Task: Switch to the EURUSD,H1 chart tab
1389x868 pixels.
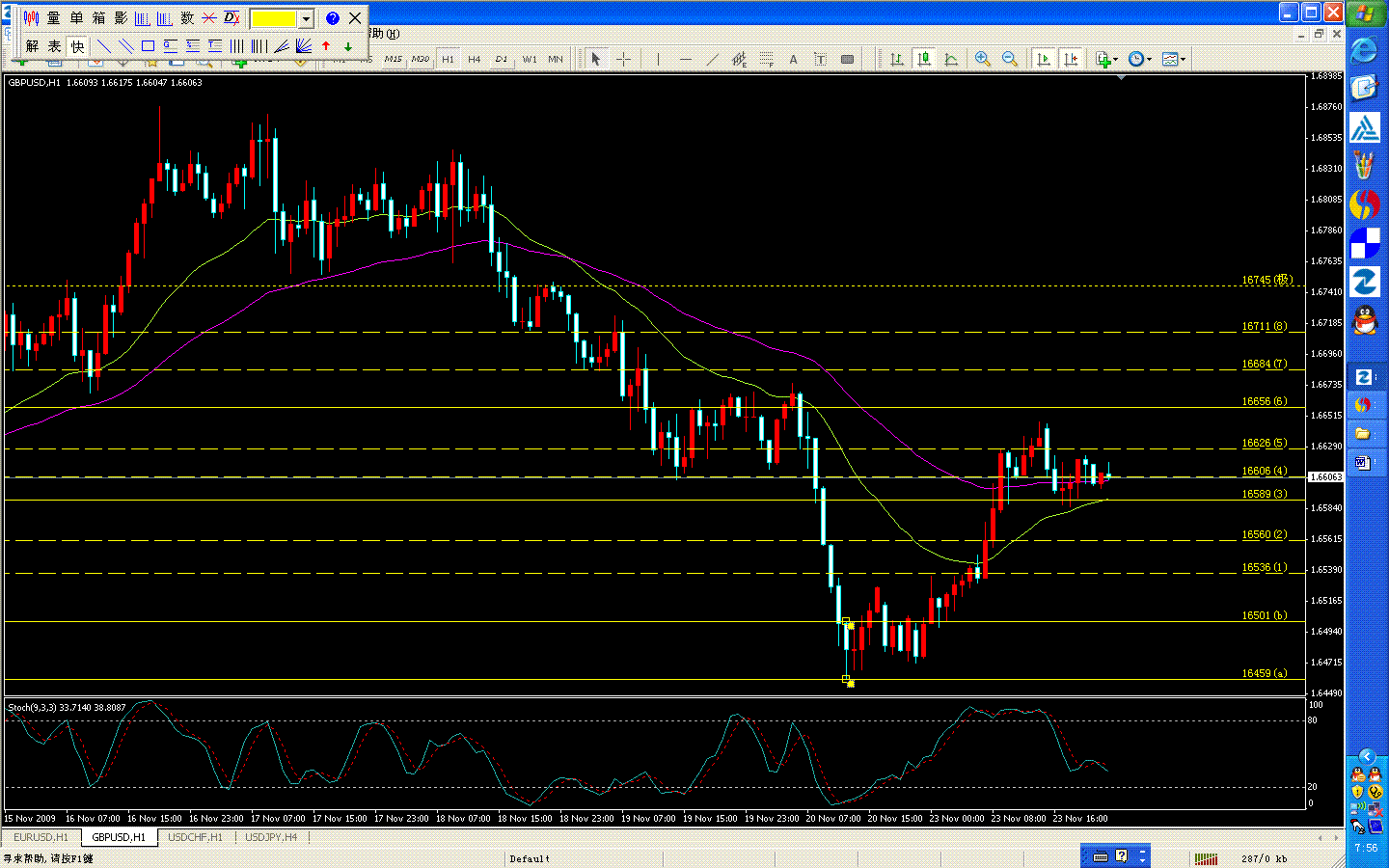Action: tap(41, 837)
